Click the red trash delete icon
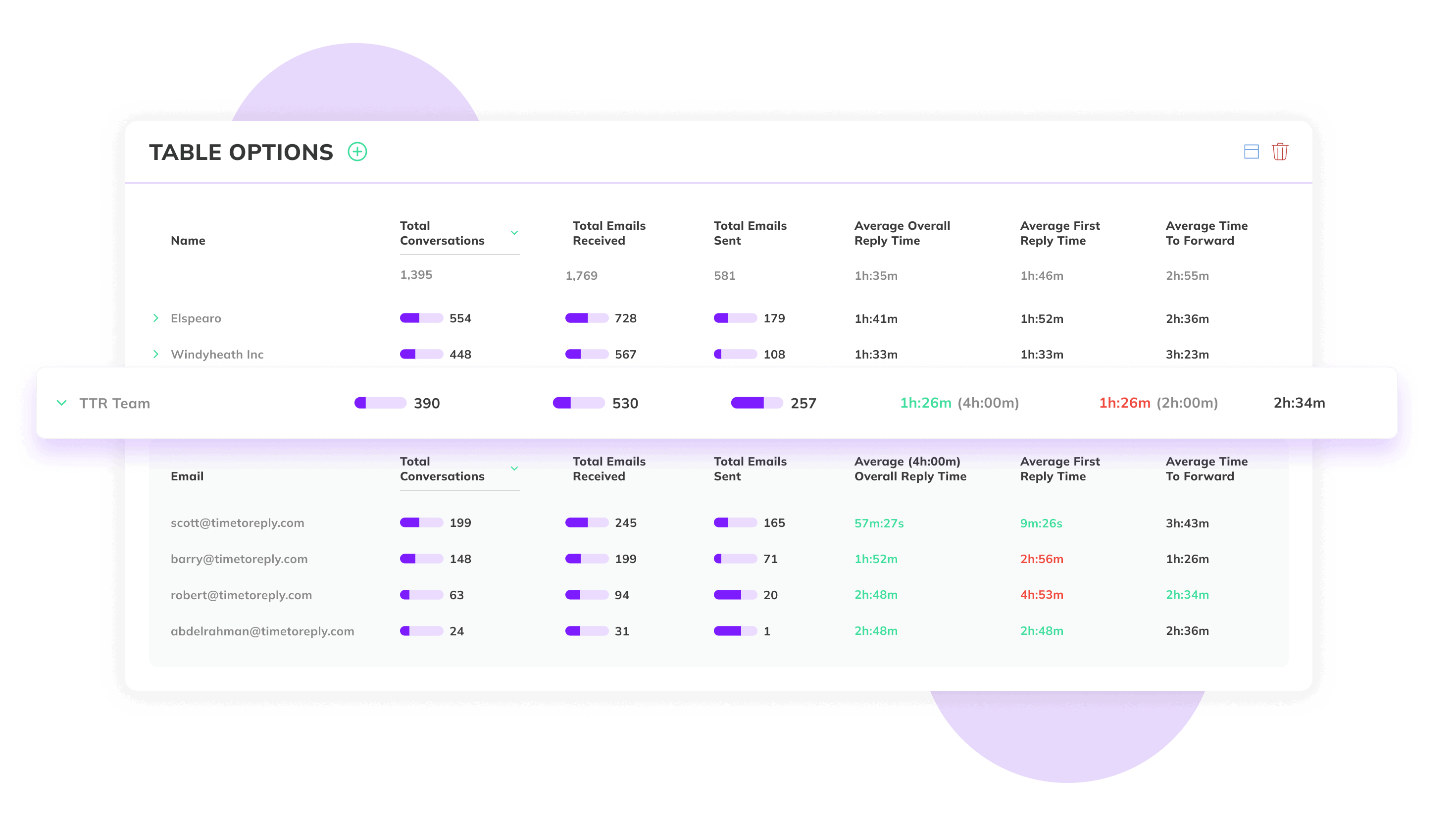 point(1280,152)
